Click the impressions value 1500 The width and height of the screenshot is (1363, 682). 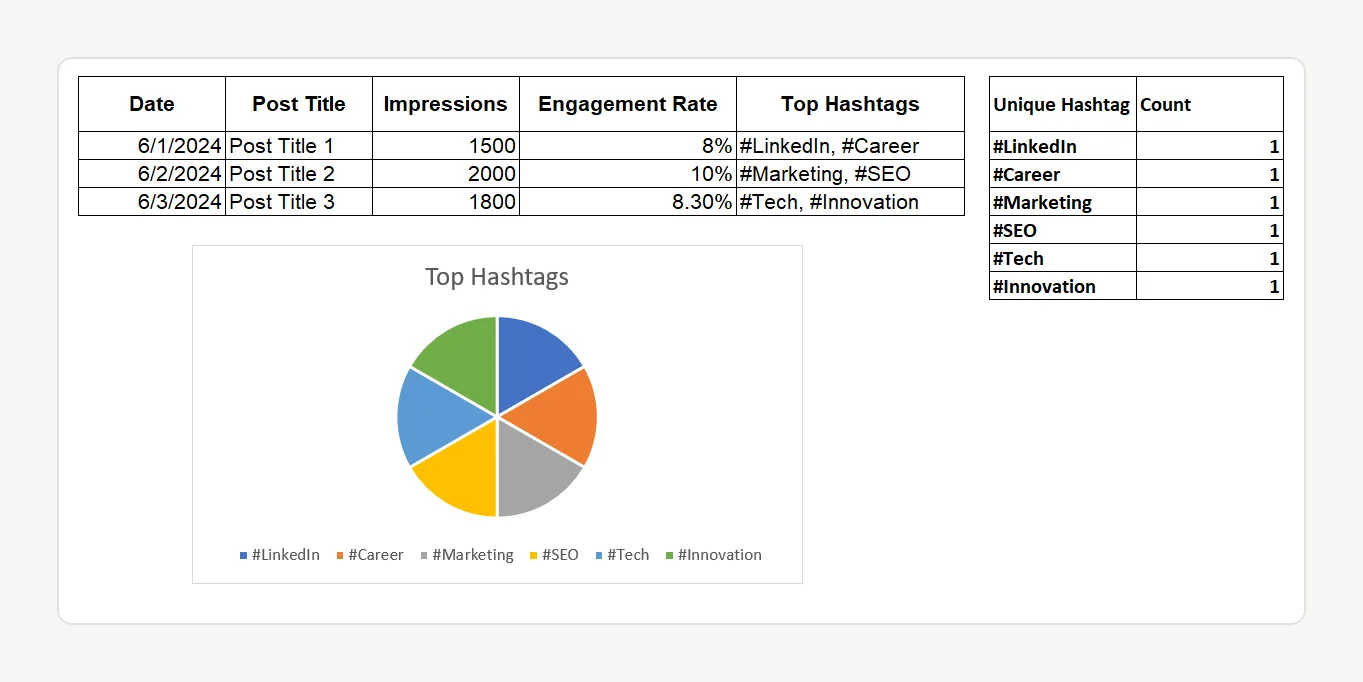coord(446,146)
